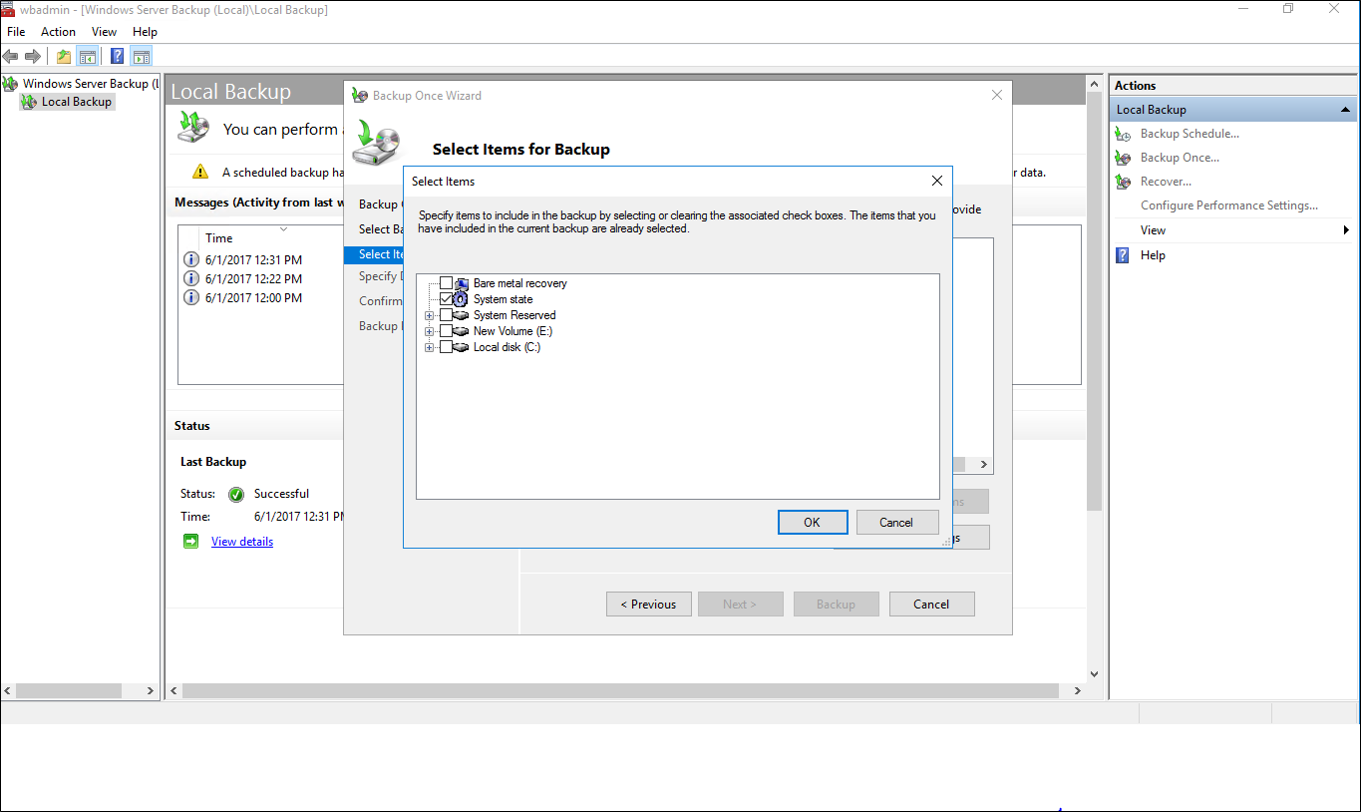This screenshot has width=1361, height=812.
Task: Close the Select Items dialog
Action: [x=937, y=181]
